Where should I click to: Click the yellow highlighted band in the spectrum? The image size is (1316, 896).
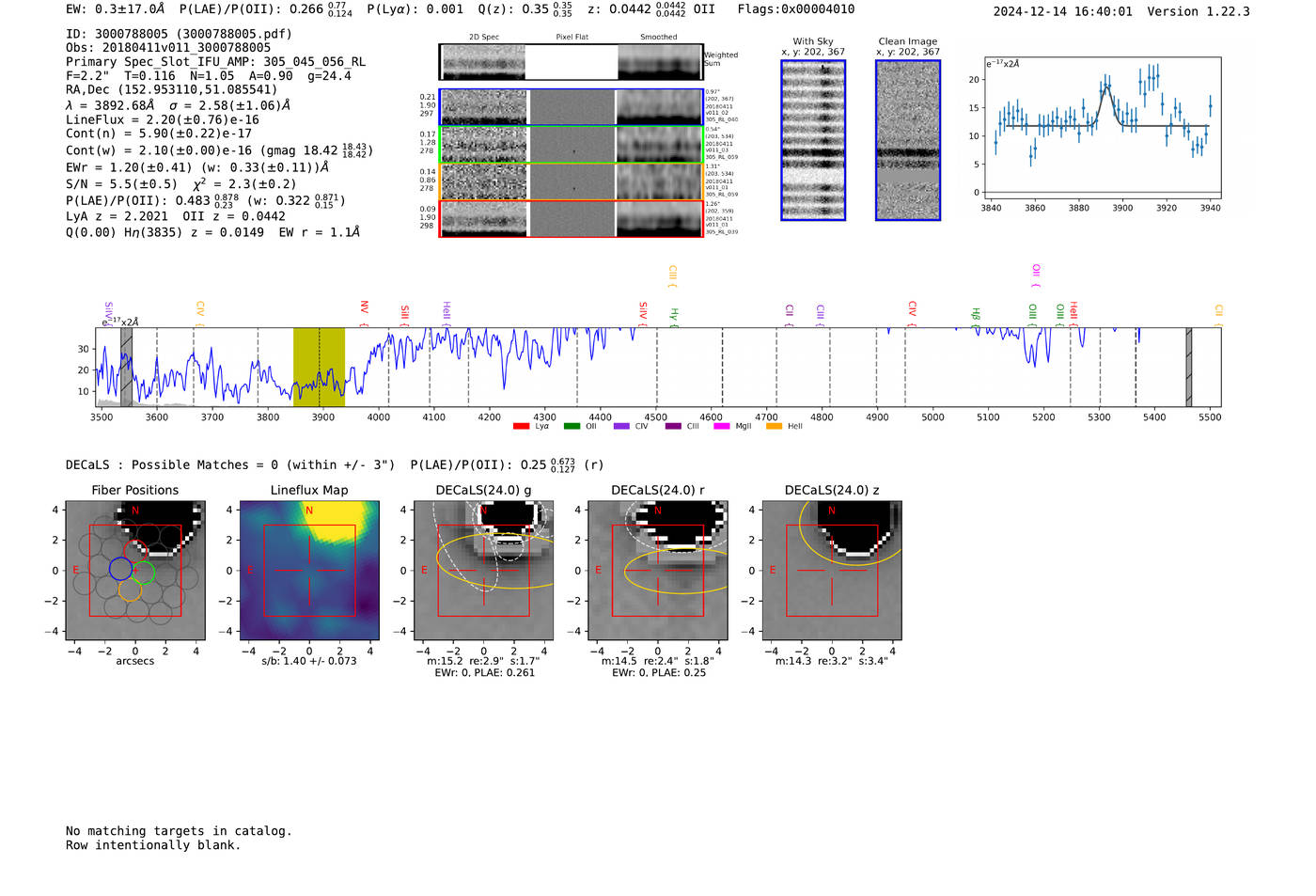(319, 367)
